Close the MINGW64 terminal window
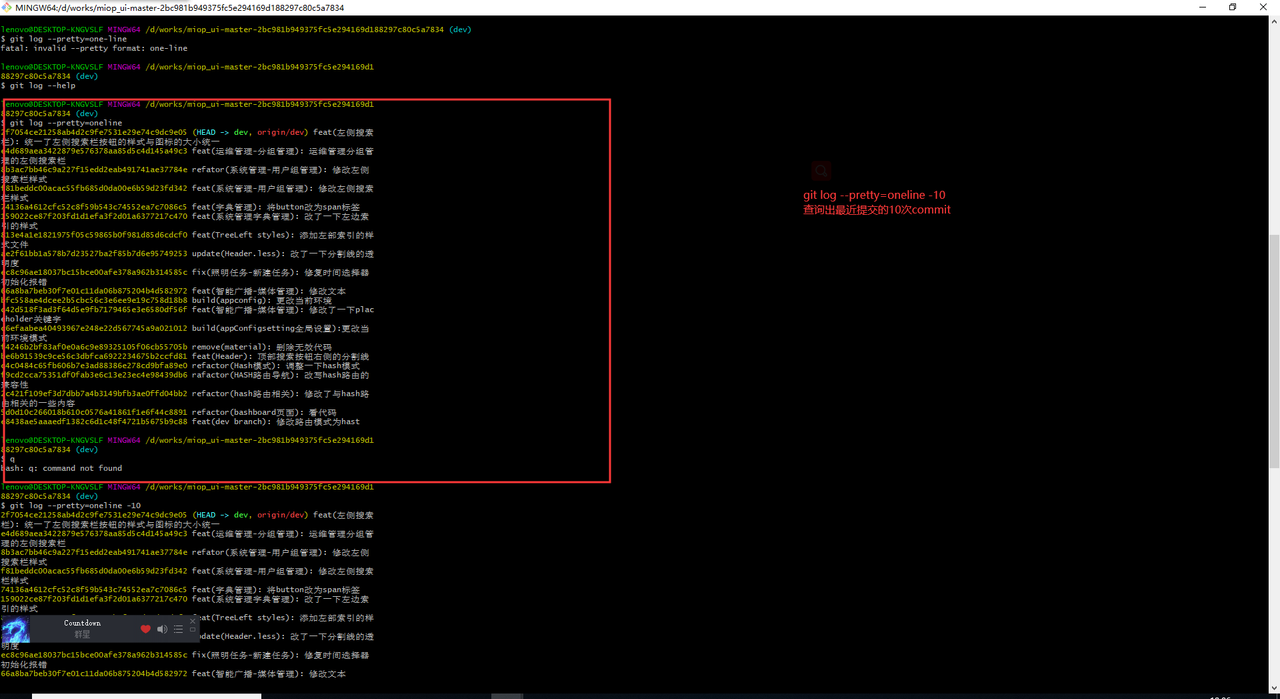 coord(1265,7)
